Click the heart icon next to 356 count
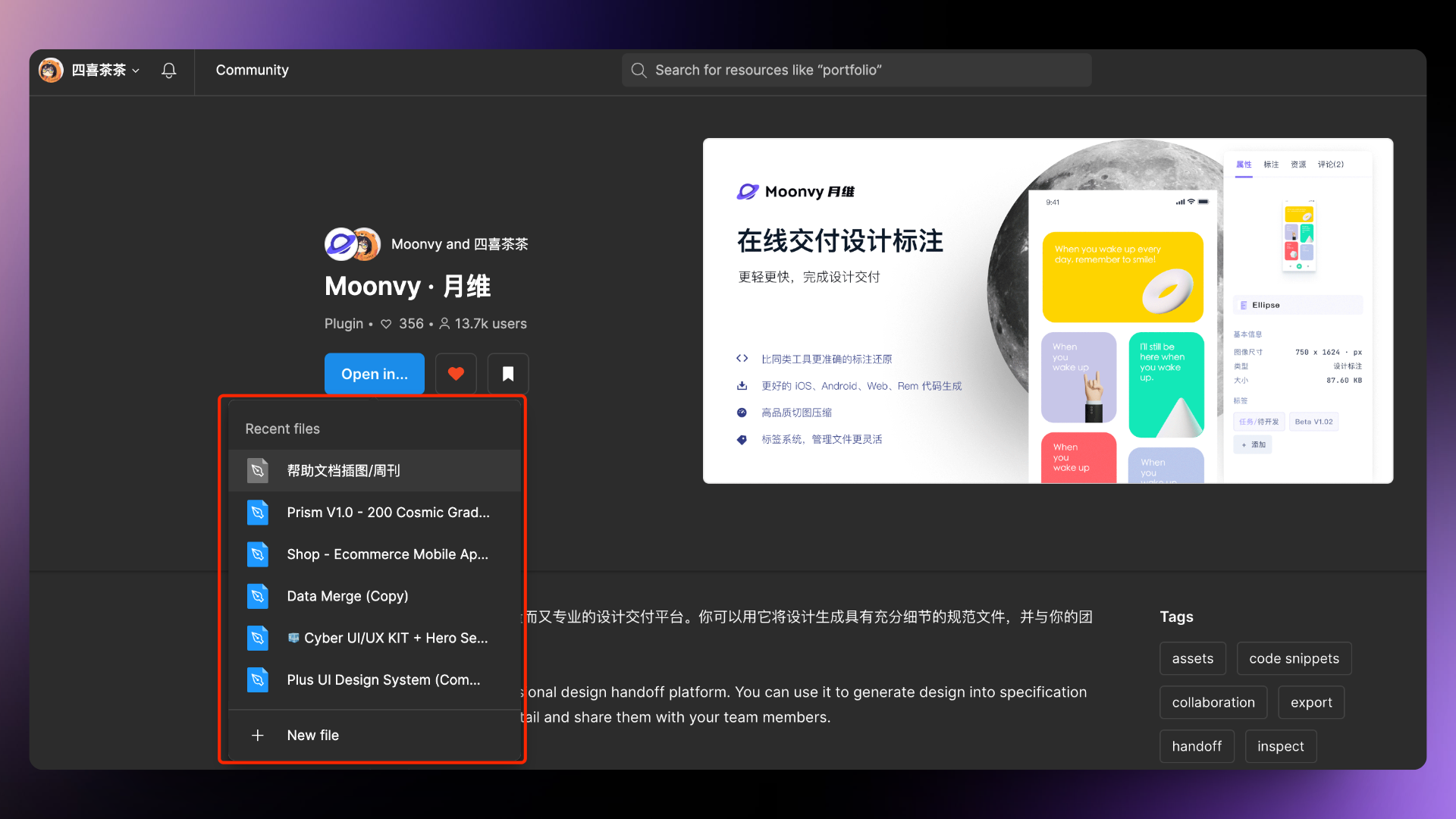Viewport: 1456px width, 819px height. [x=386, y=323]
